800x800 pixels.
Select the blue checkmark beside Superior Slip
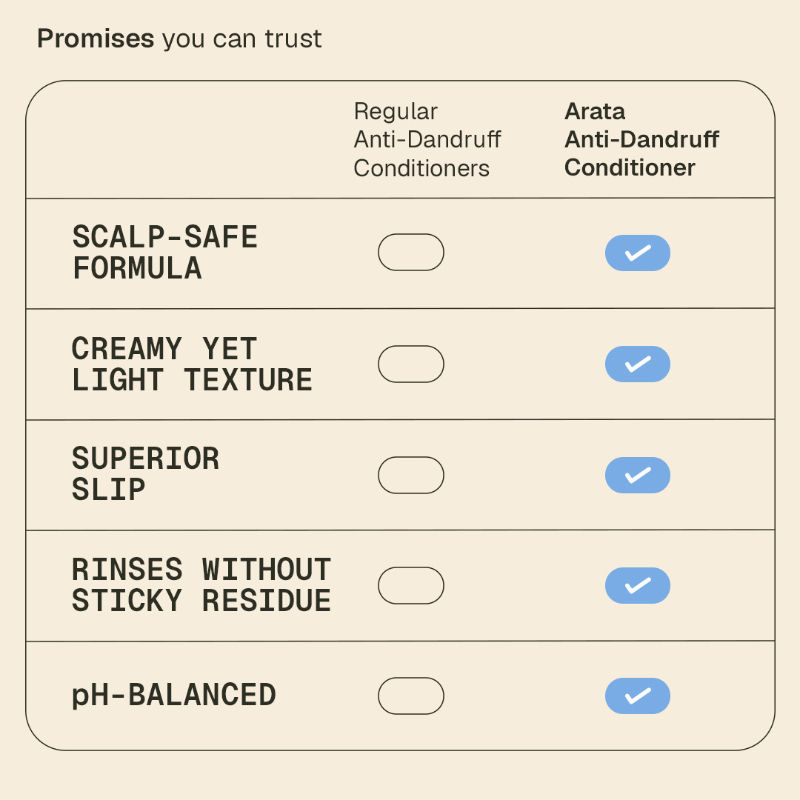click(637, 475)
